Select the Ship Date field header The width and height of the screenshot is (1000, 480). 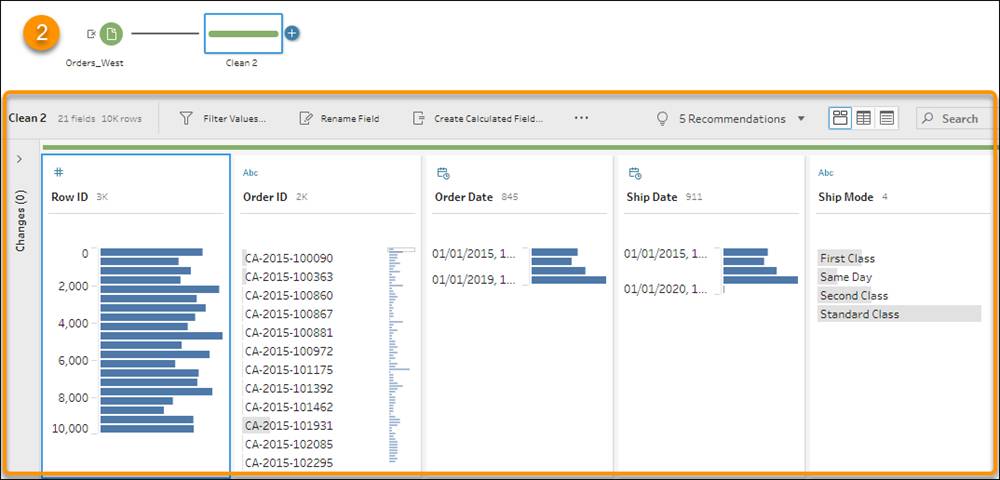pyautogui.click(x=652, y=197)
